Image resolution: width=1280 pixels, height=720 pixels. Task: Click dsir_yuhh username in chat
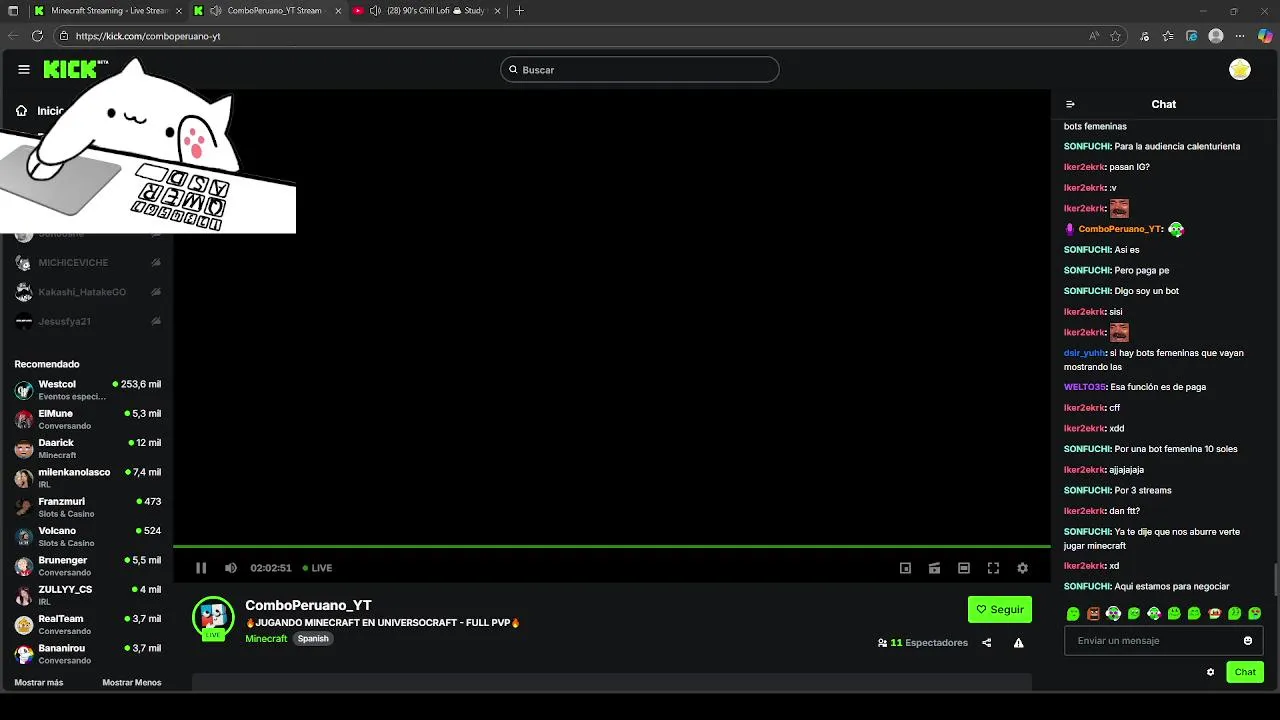point(1085,353)
